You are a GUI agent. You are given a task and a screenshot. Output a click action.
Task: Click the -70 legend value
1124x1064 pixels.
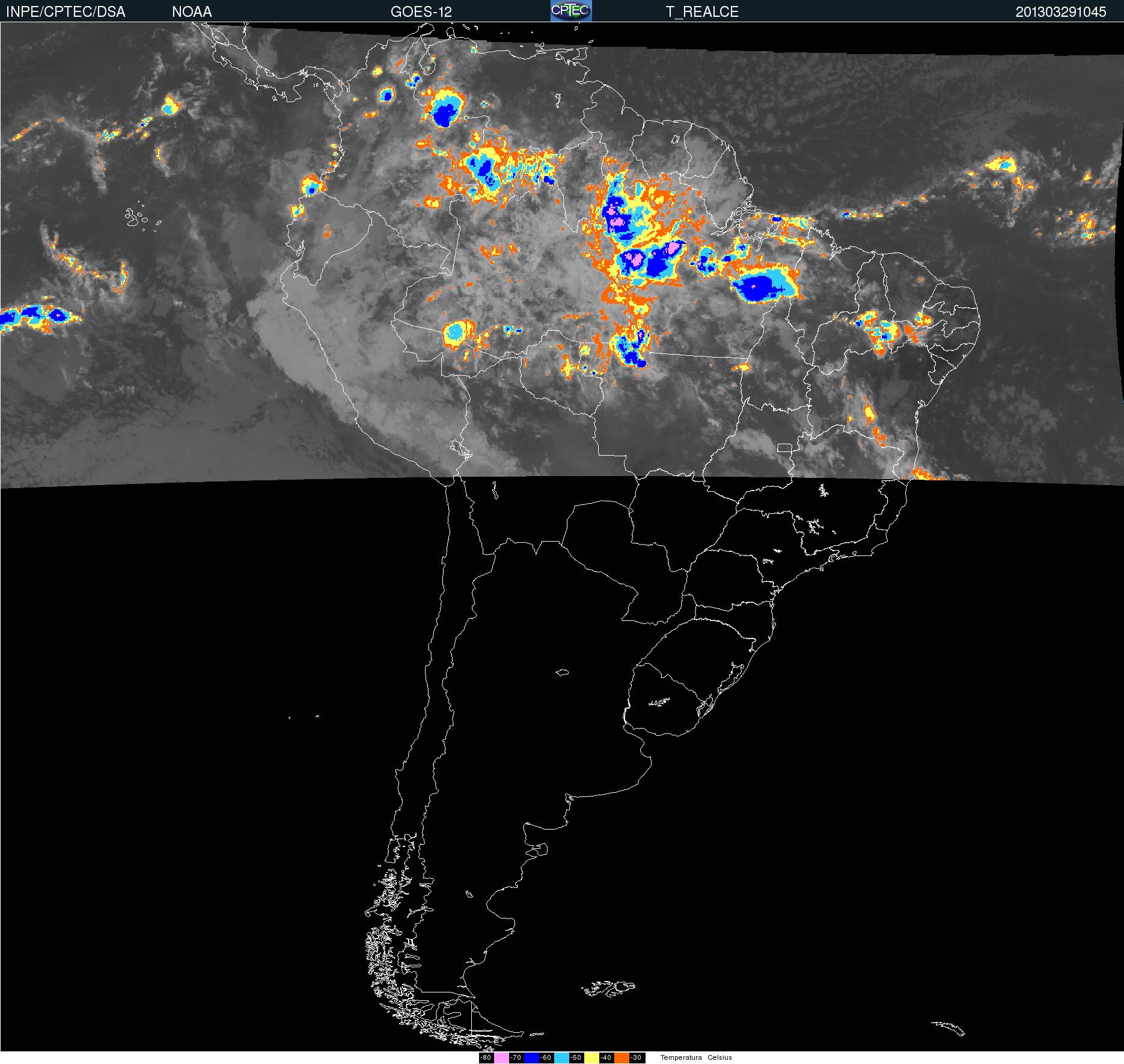(516, 1058)
